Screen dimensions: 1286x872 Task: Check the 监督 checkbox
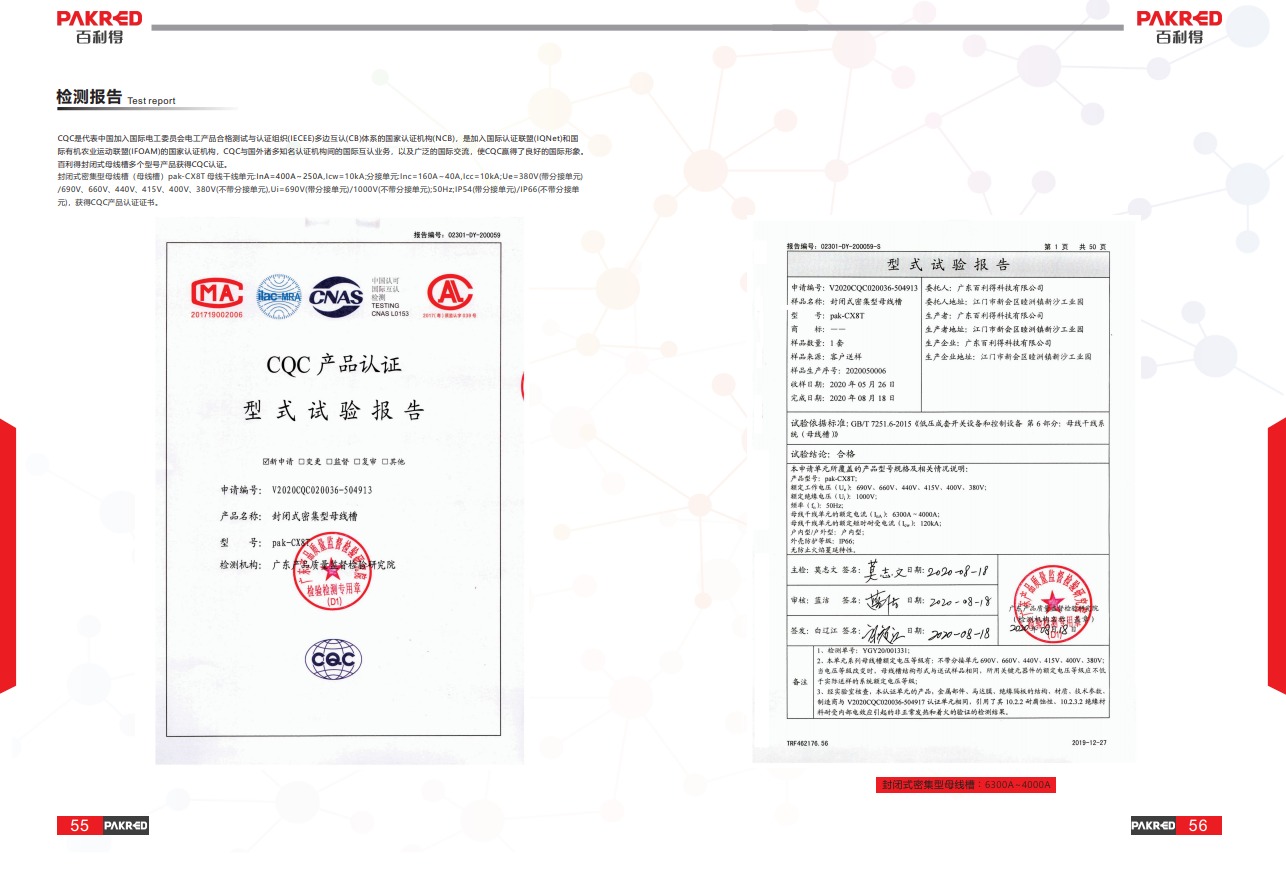point(329,462)
